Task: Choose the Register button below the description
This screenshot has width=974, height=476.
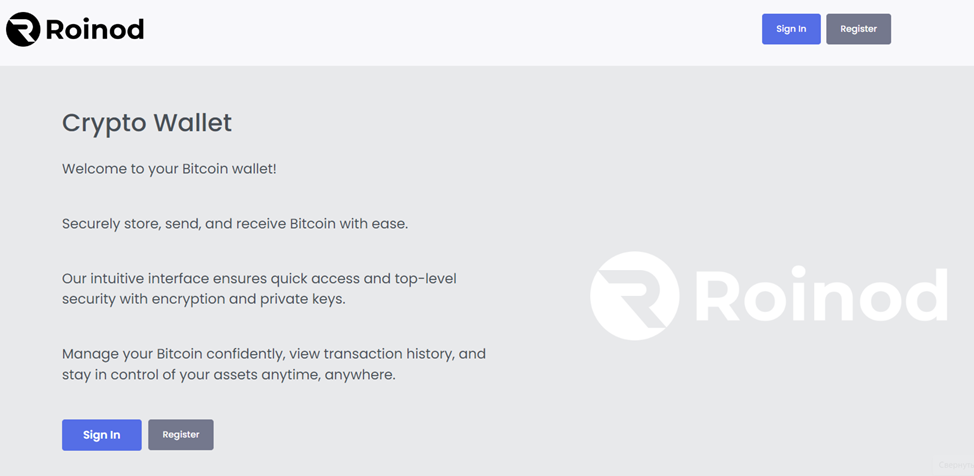Action: pos(181,435)
